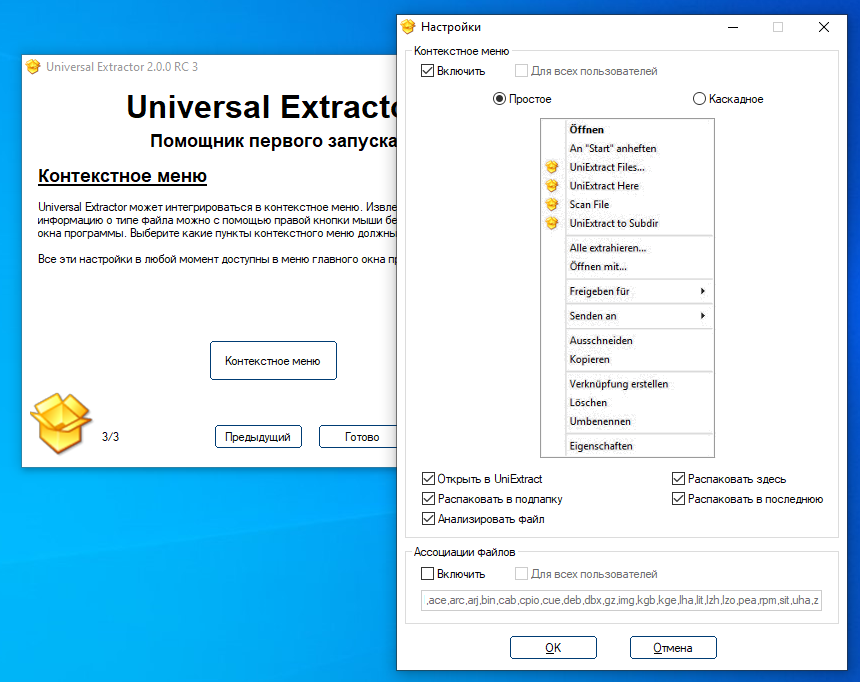Click the Ассоциации файлов group label

(x=465, y=552)
